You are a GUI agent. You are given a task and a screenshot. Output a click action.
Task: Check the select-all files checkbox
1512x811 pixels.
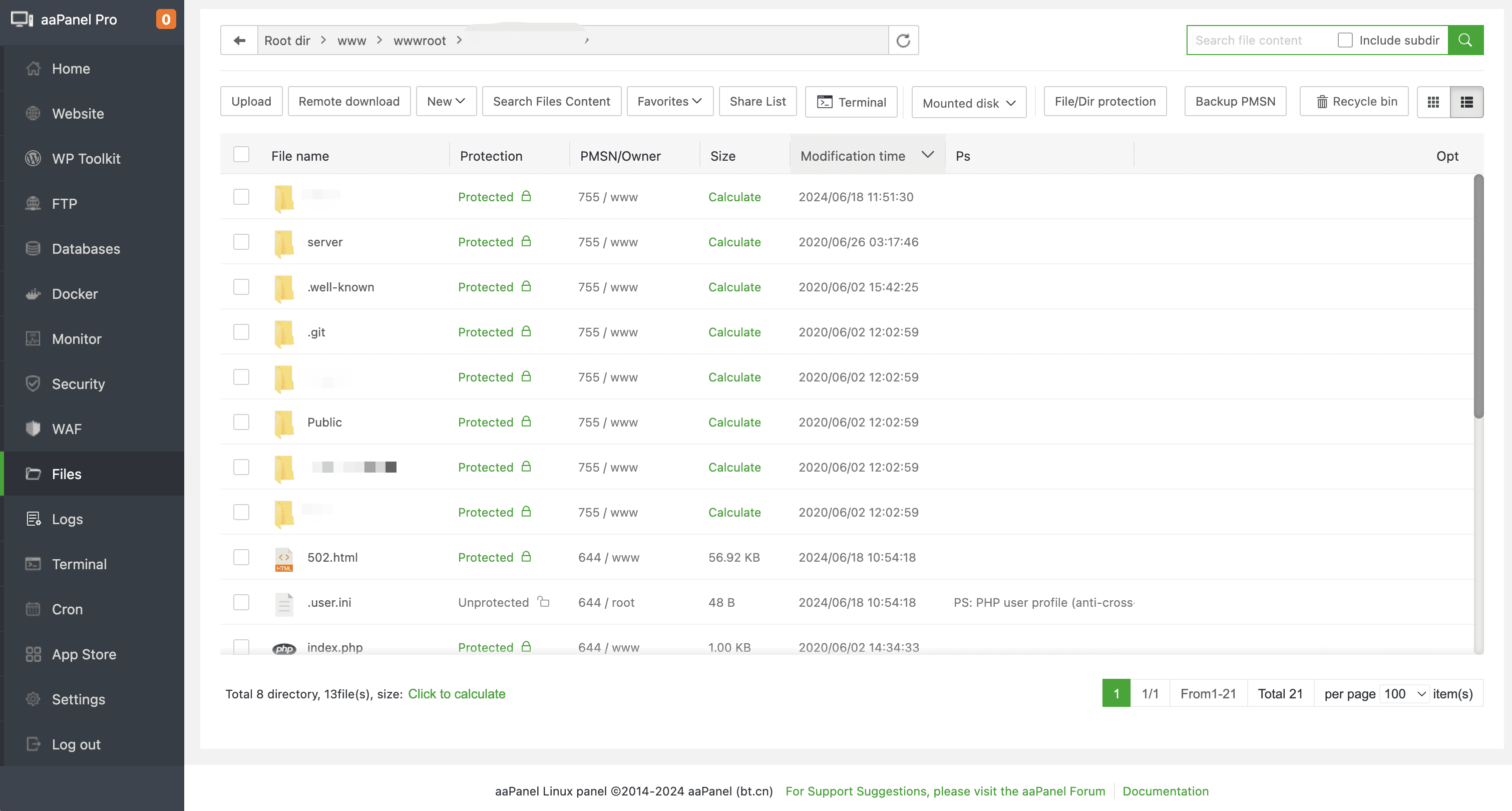click(x=241, y=155)
